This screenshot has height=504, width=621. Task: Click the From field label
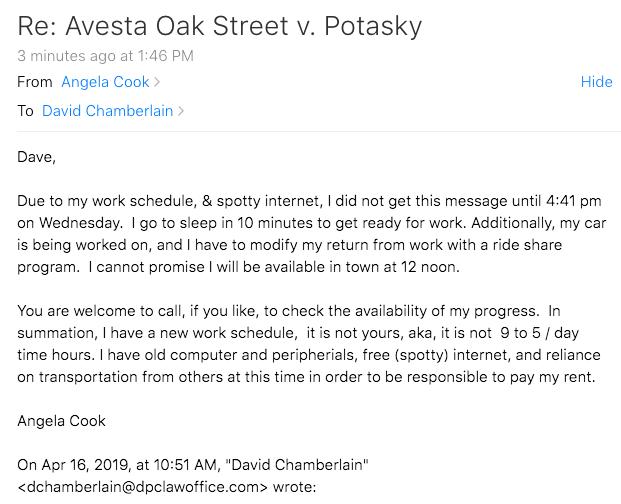tap(35, 82)
